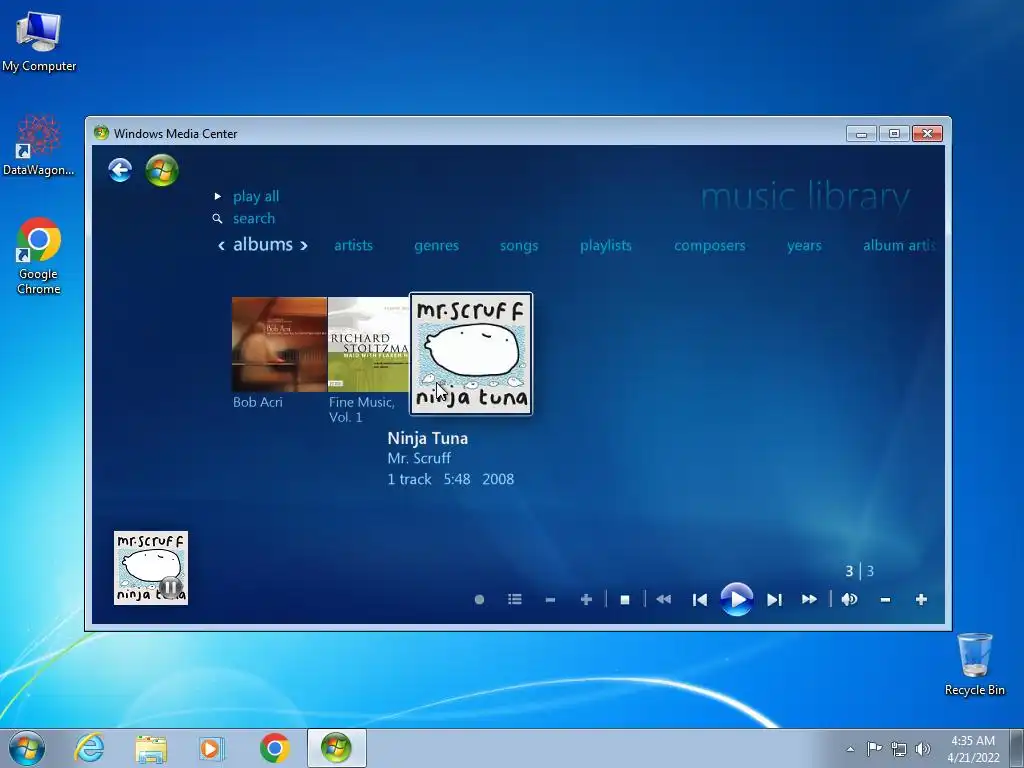The width and height of the screenshot is (1024, 768).
Task: Click Media Center title bar icon
Action: point(101,133)
